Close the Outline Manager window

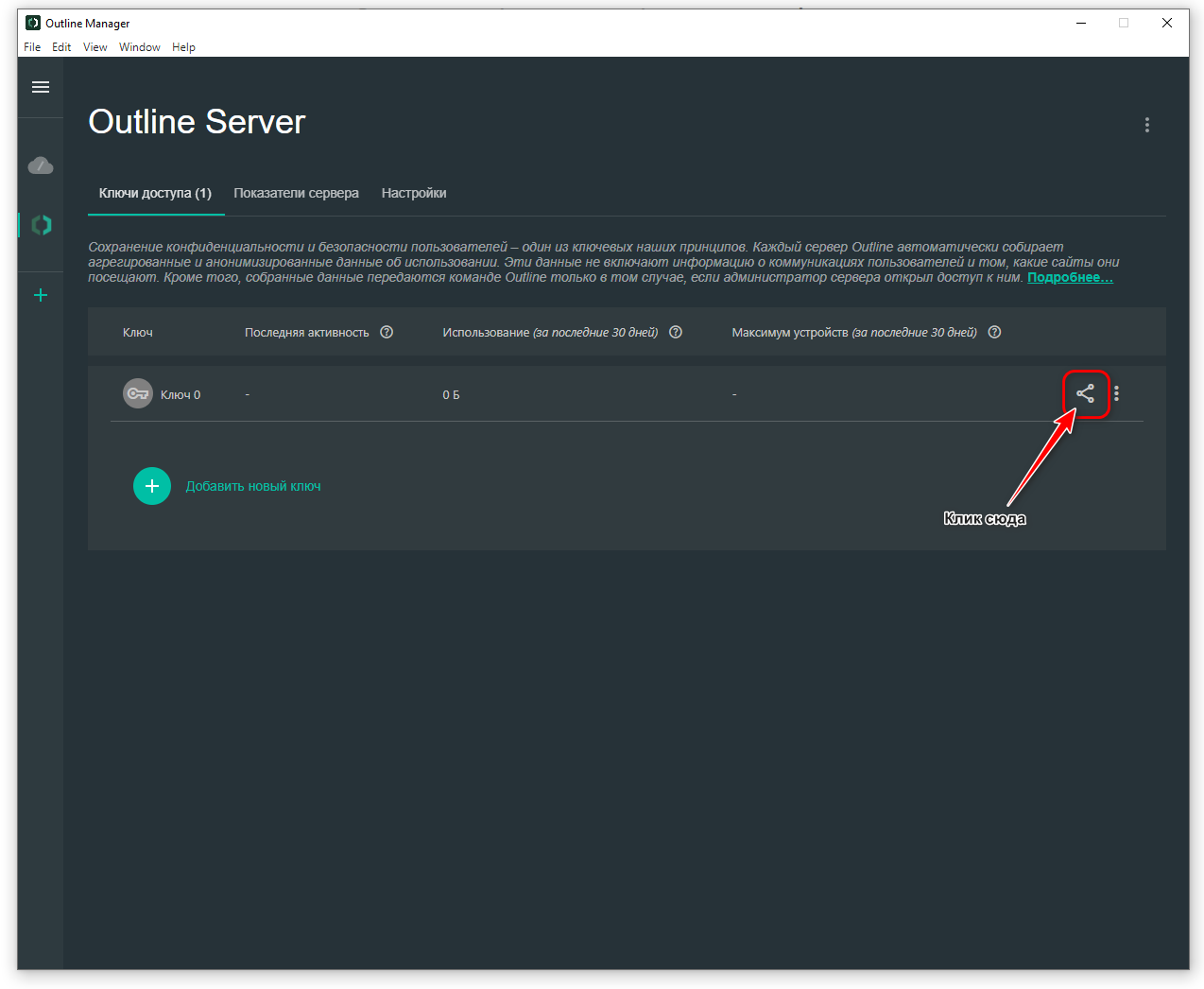tap(1167, 23)
